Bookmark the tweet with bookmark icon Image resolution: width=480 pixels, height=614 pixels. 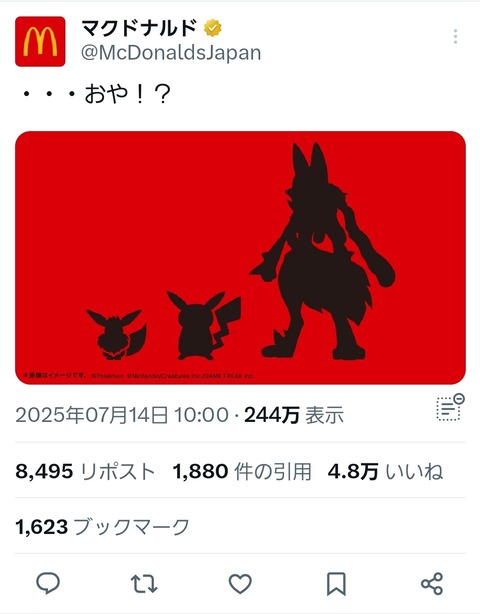click(336, 584)
